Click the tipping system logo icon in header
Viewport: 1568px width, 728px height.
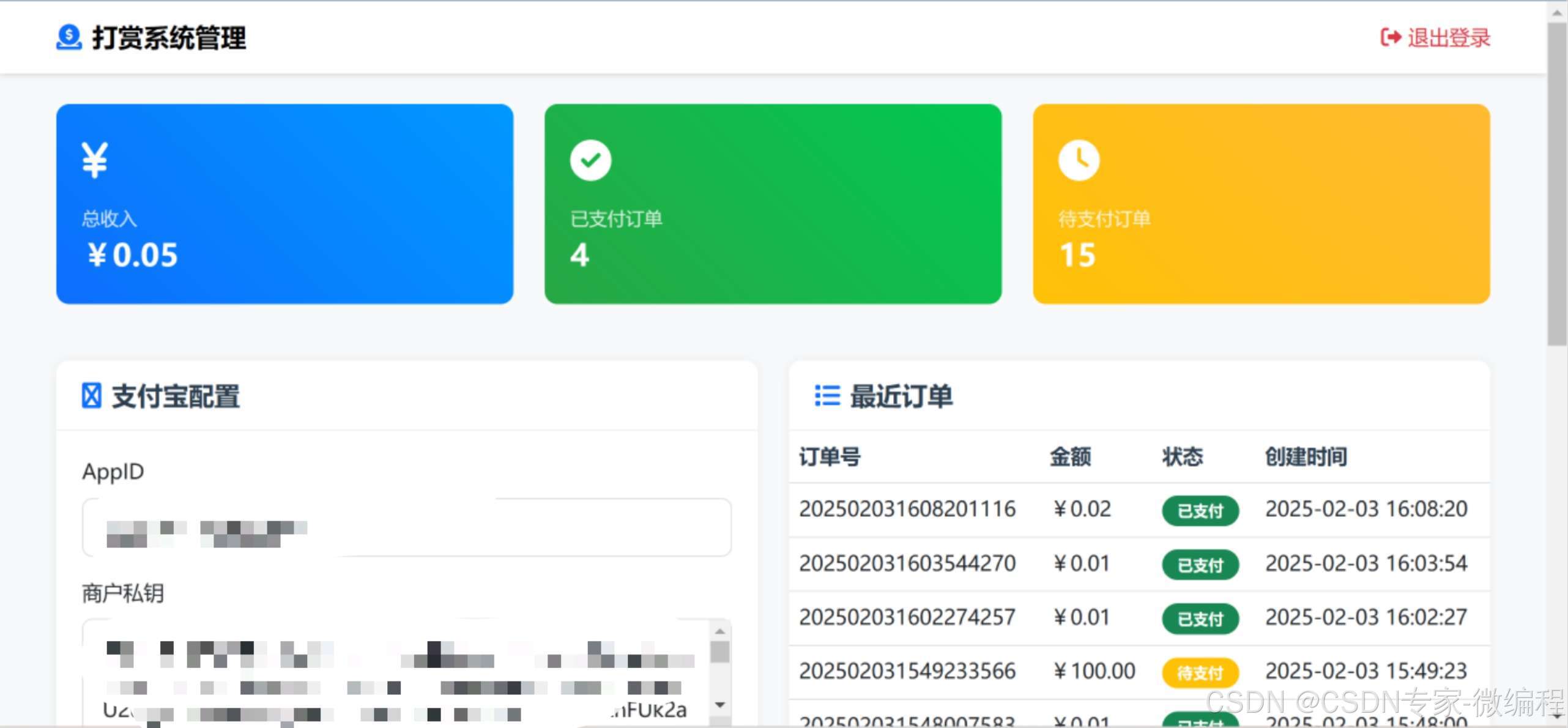67,38
